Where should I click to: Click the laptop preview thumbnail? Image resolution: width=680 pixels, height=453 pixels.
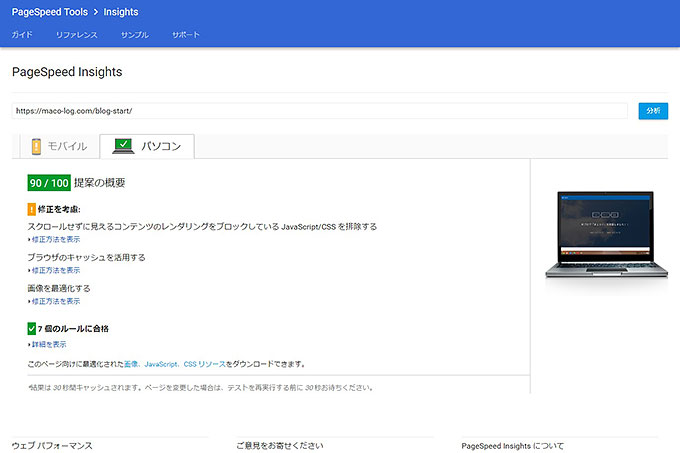tap(606, 234)
